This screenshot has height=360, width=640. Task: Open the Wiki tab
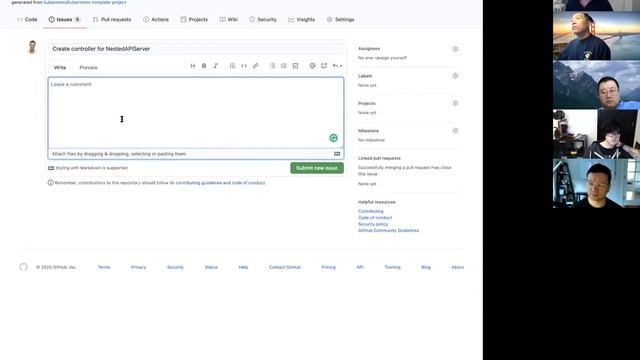click(229, 20)
